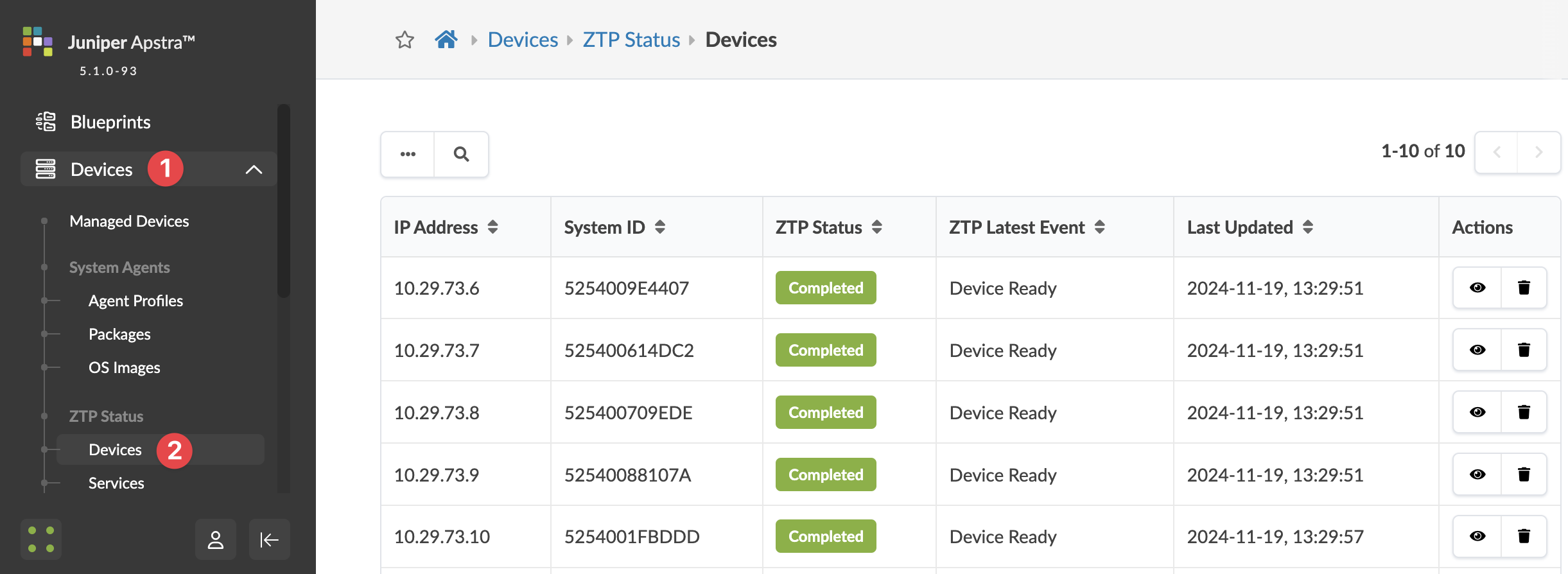Select Managed Devices in sidebar
Viewport: 1568px width, 574px height.
(x=129, y=222)
